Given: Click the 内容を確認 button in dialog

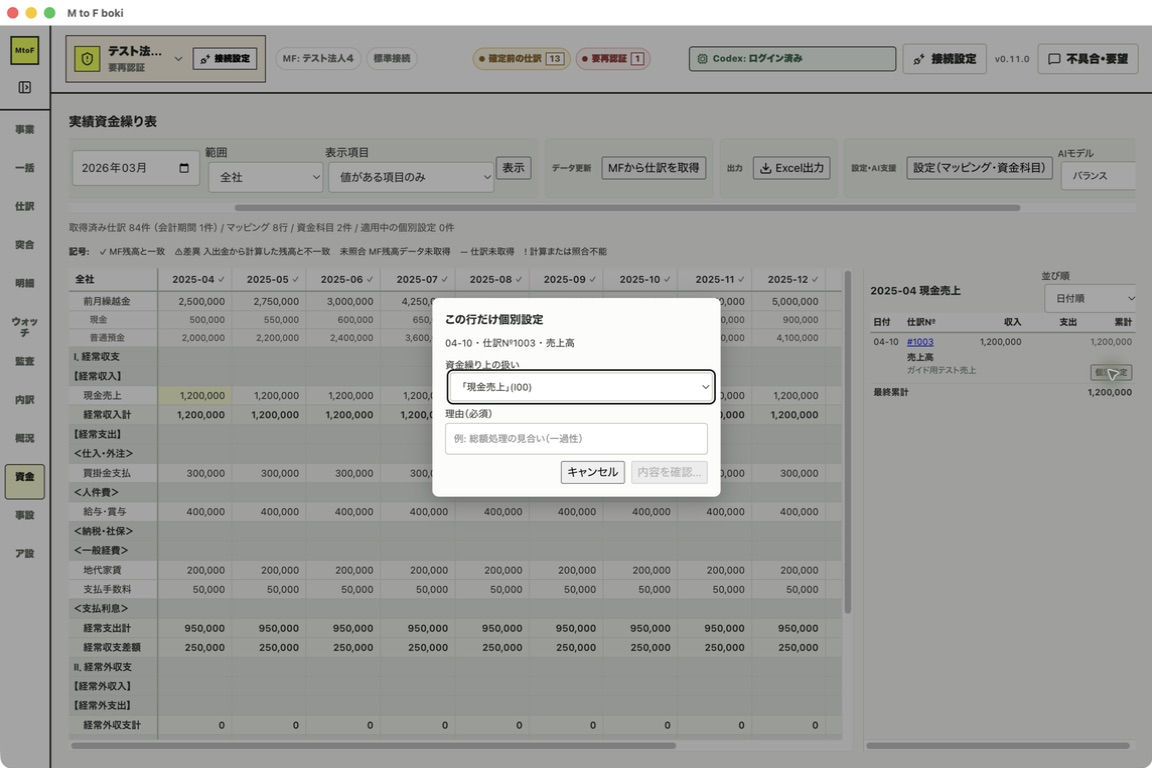Looking at the screenshot, I should point(669,472).
